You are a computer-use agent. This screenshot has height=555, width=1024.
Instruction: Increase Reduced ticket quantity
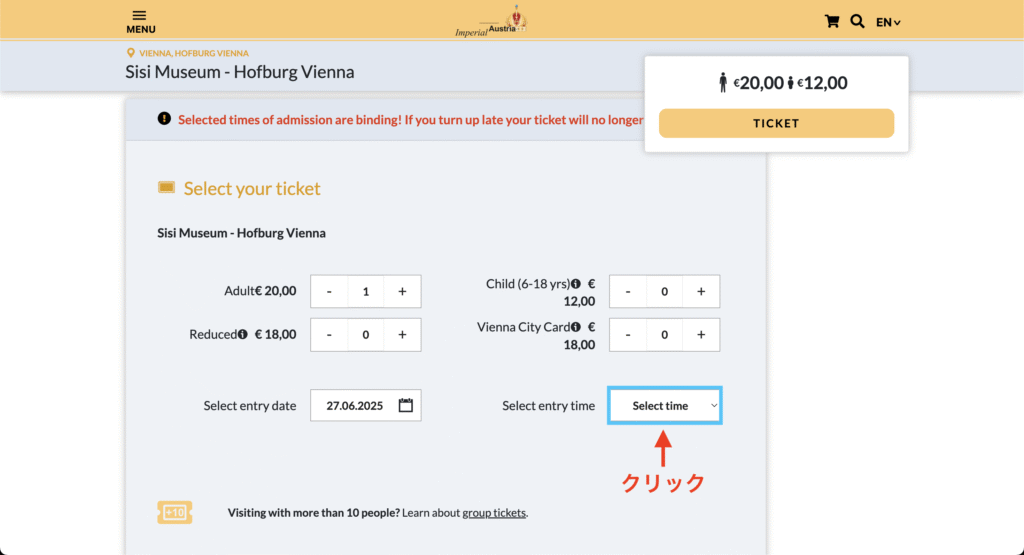click(x=402, y=335)
